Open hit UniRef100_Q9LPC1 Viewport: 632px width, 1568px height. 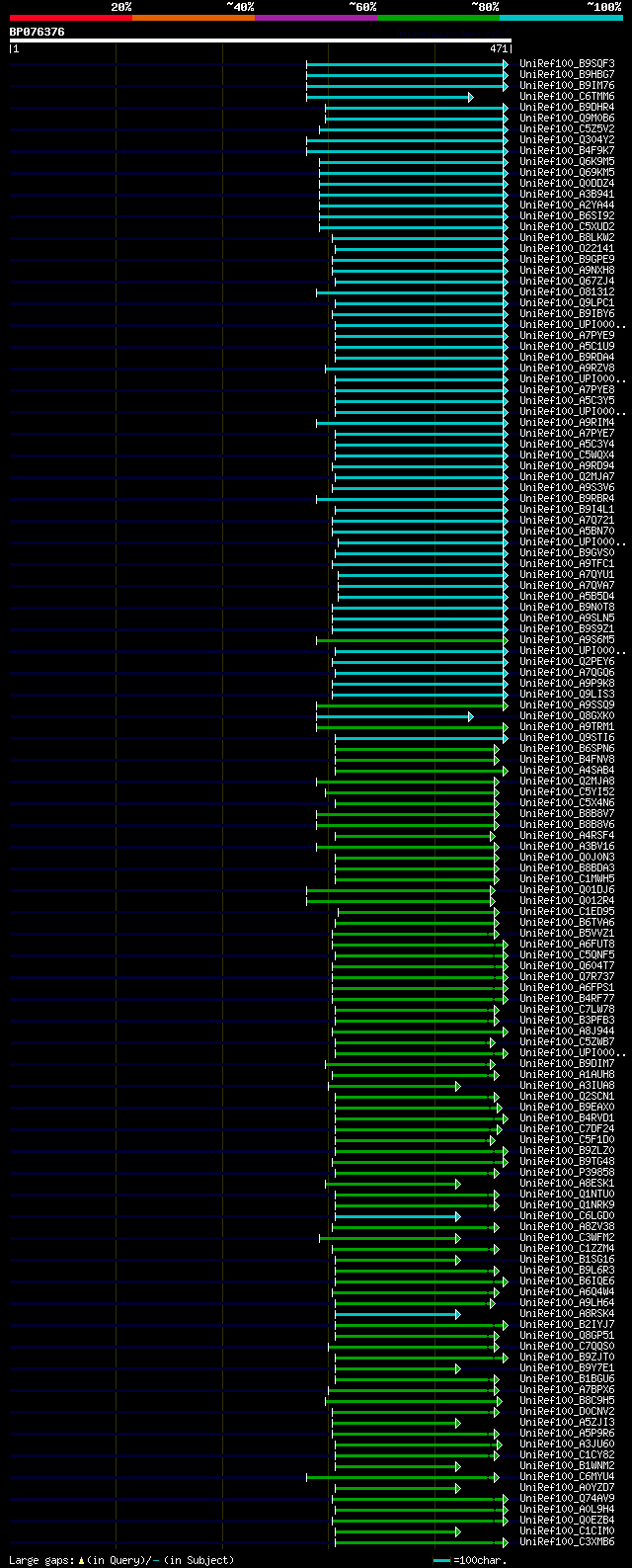[567, 303]
